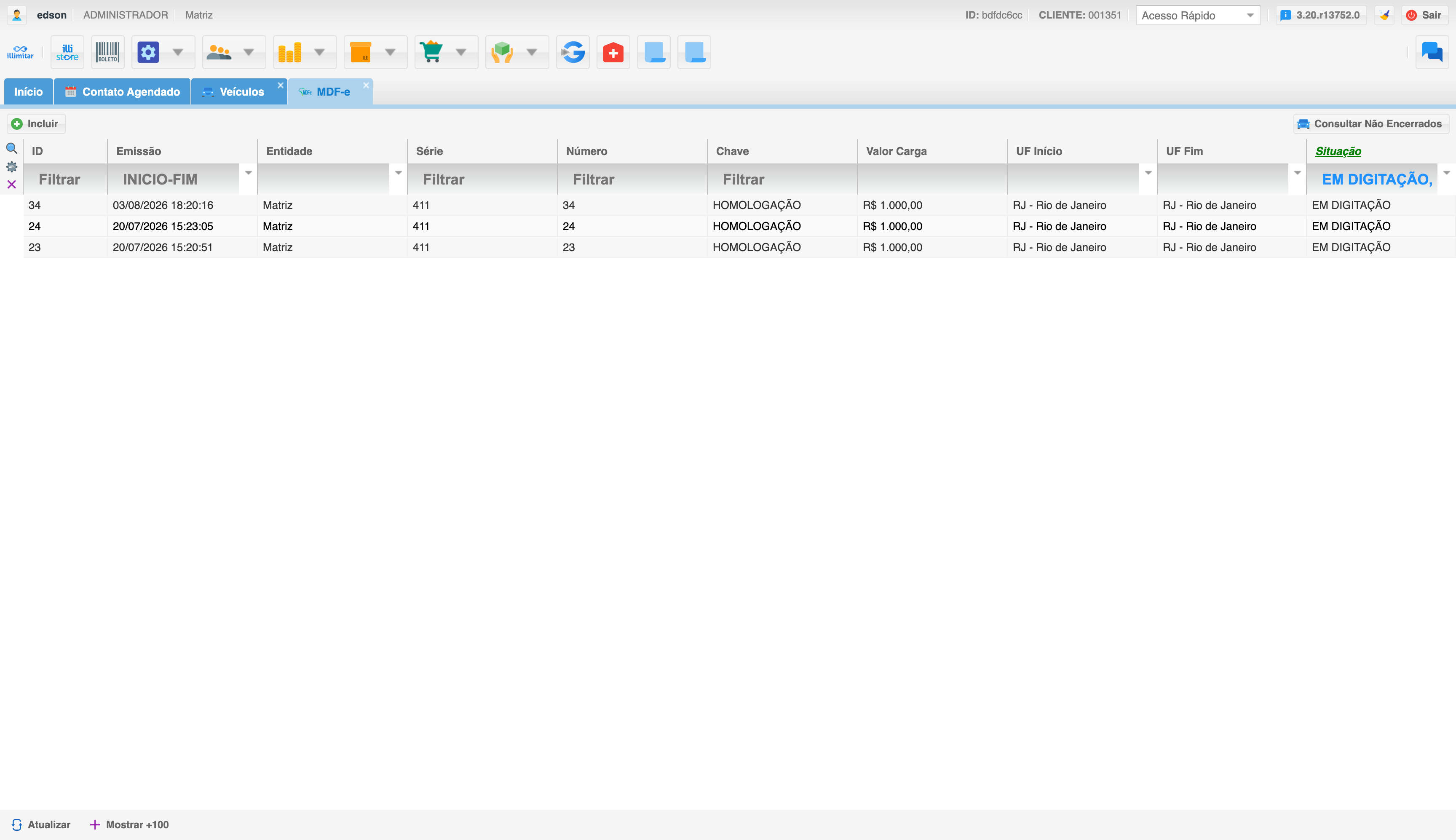The width and height of the screenshot is (1456, 840).
Task: Click the Incluir button
Action: click(36, 123)
